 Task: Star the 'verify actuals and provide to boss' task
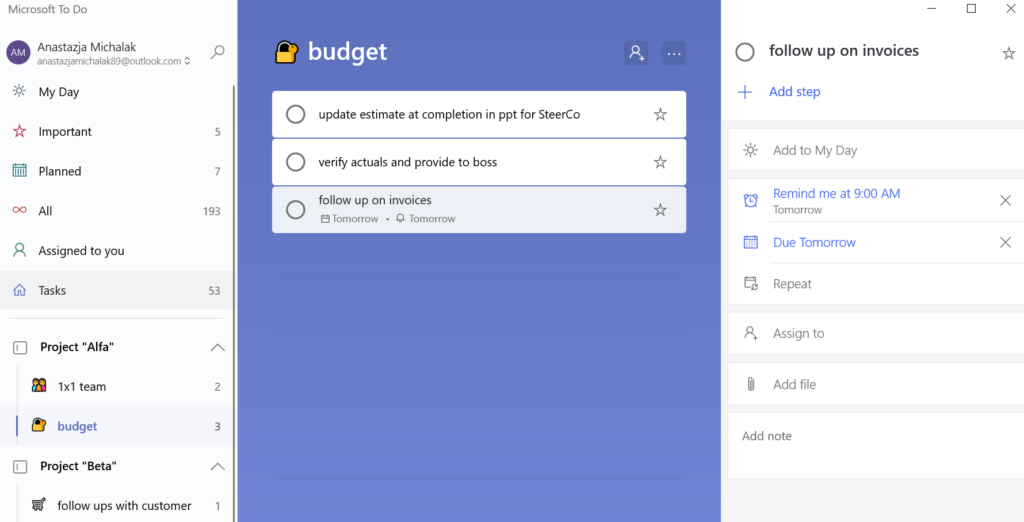pos(660,162)
